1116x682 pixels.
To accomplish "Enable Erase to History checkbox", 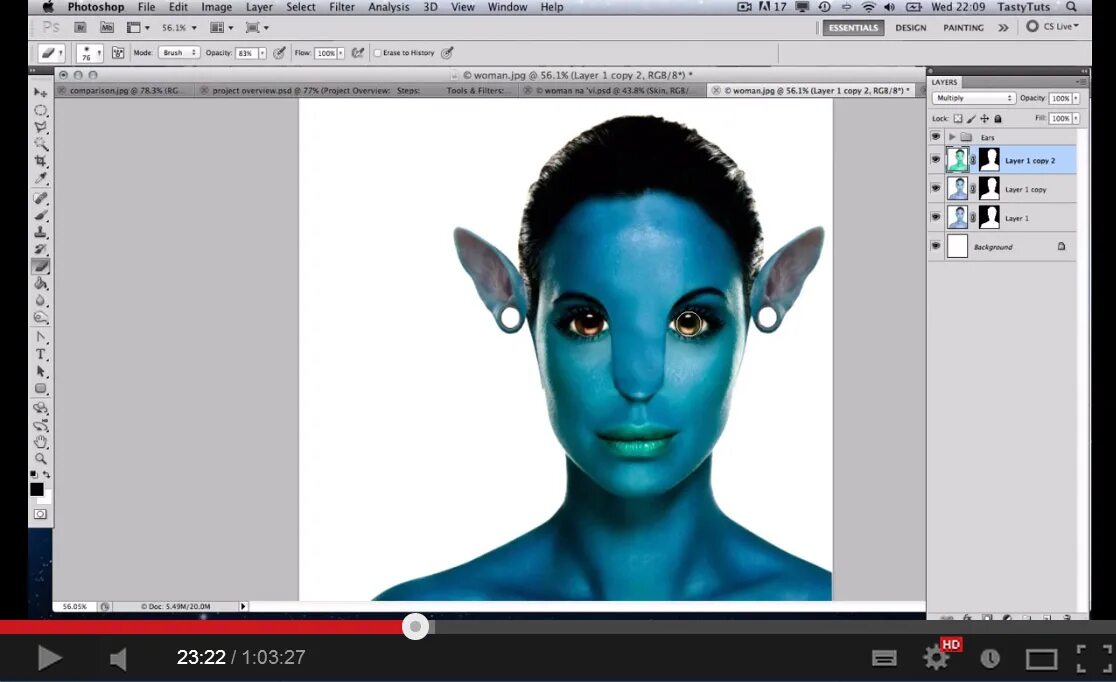I will [377, 53].
